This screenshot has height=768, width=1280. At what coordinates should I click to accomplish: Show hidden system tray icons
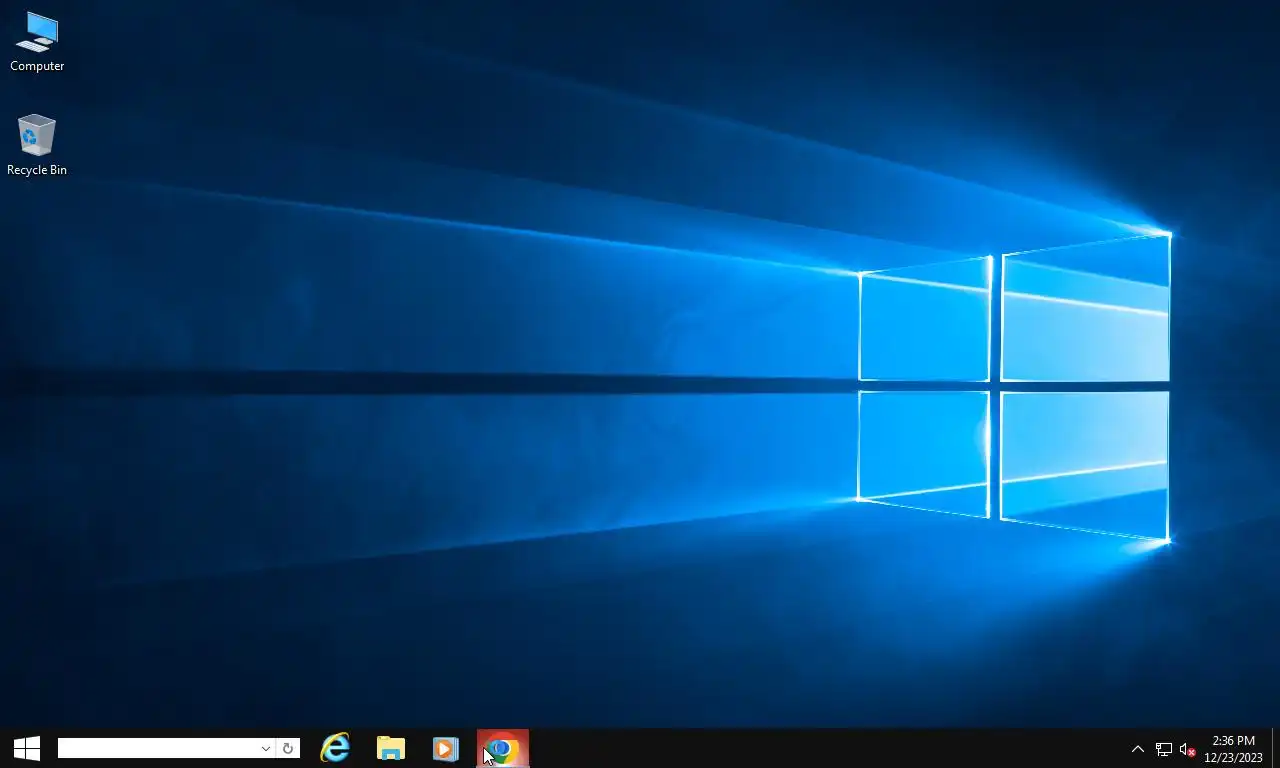click(1137, 749)
